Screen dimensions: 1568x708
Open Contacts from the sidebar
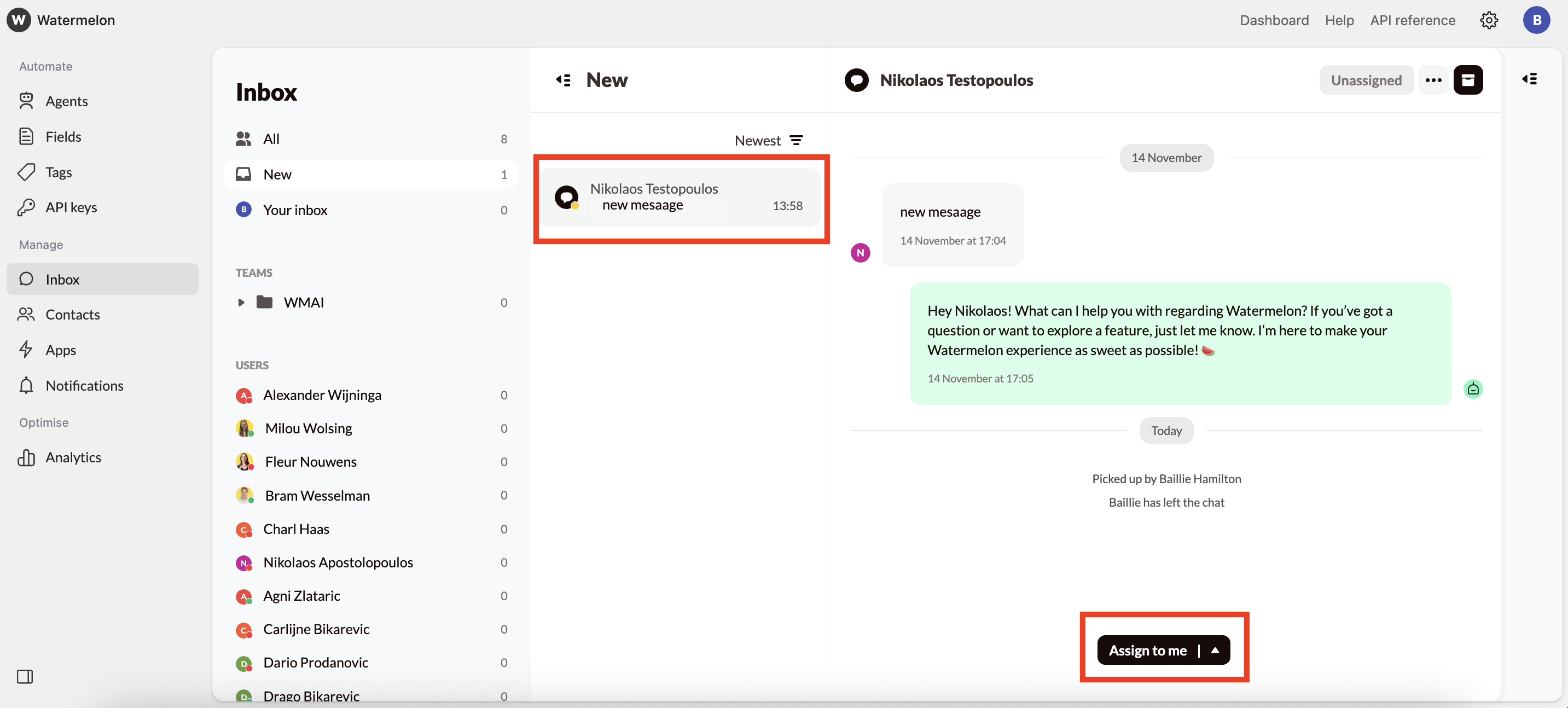click(x=72, y=315)
